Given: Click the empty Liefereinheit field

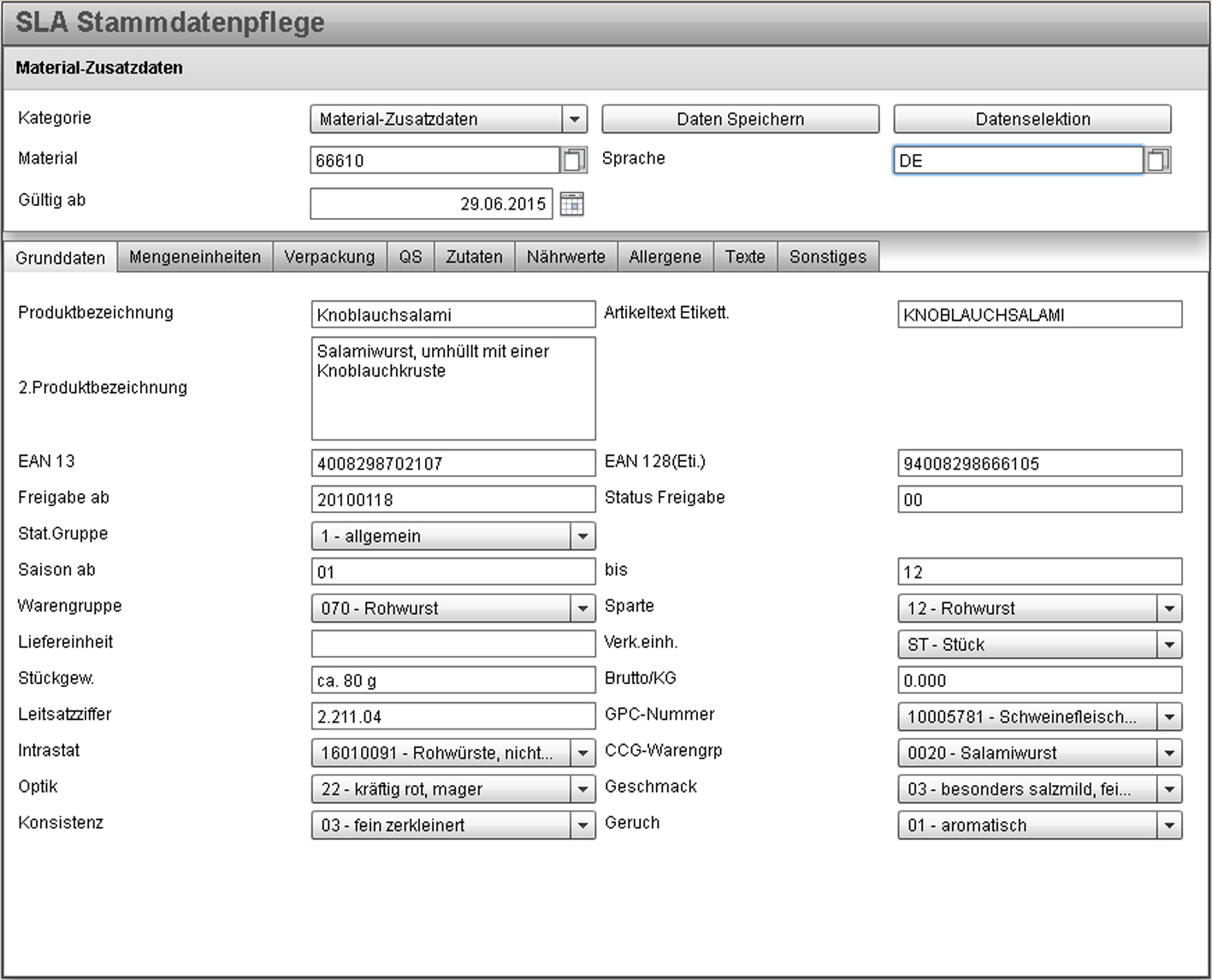Looking at the screenshot, I should 453,644.
